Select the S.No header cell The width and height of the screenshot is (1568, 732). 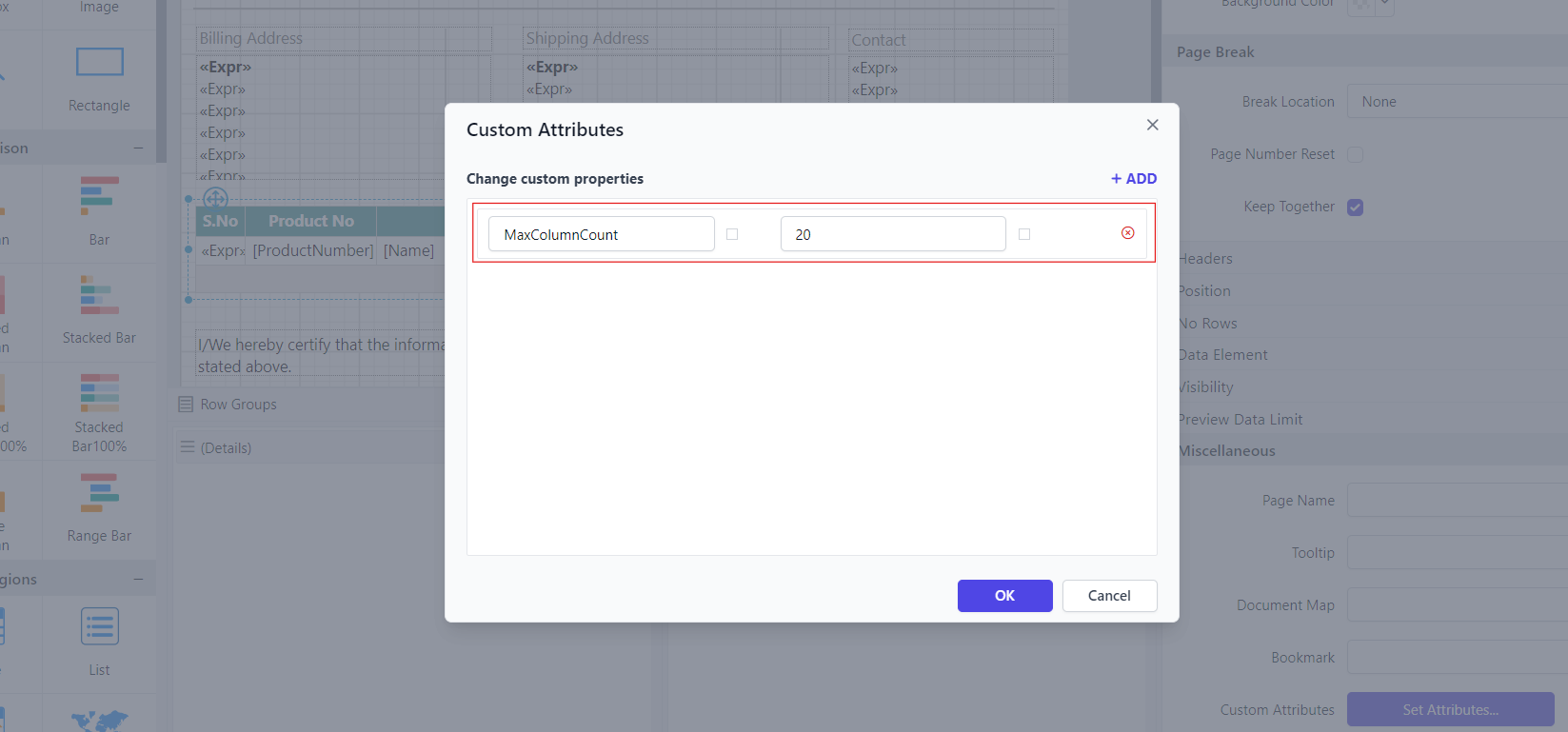(x=220, y=221)
